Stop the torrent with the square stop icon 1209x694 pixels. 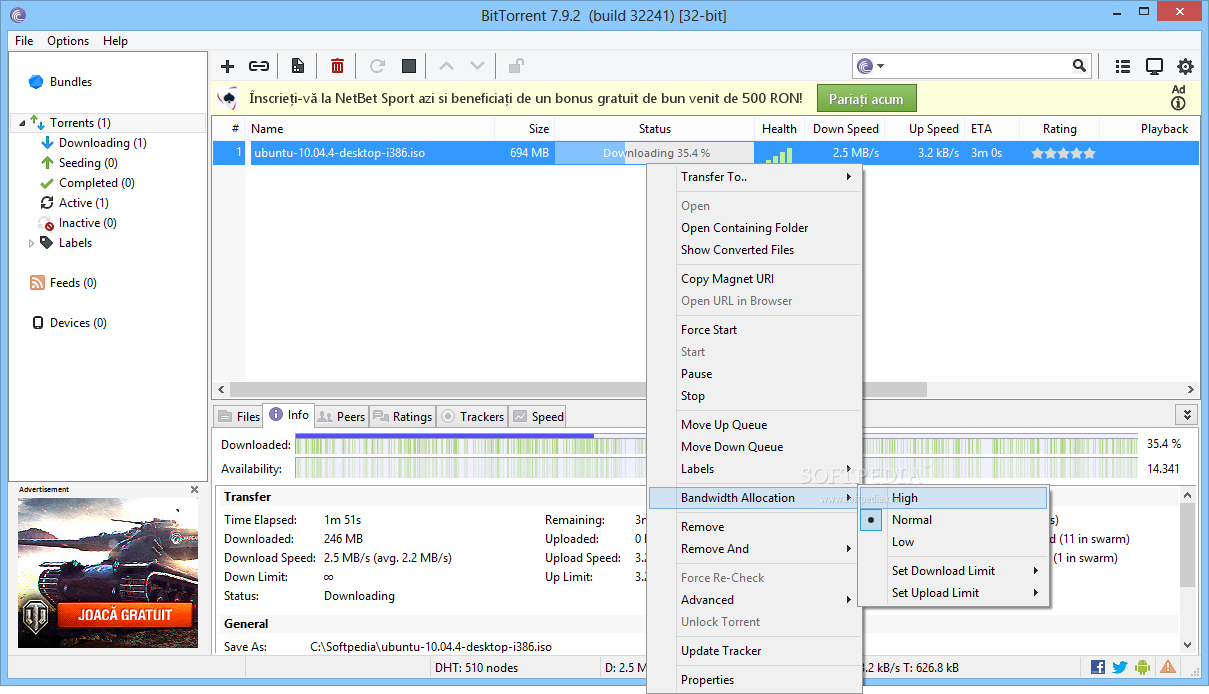[408, 65]
